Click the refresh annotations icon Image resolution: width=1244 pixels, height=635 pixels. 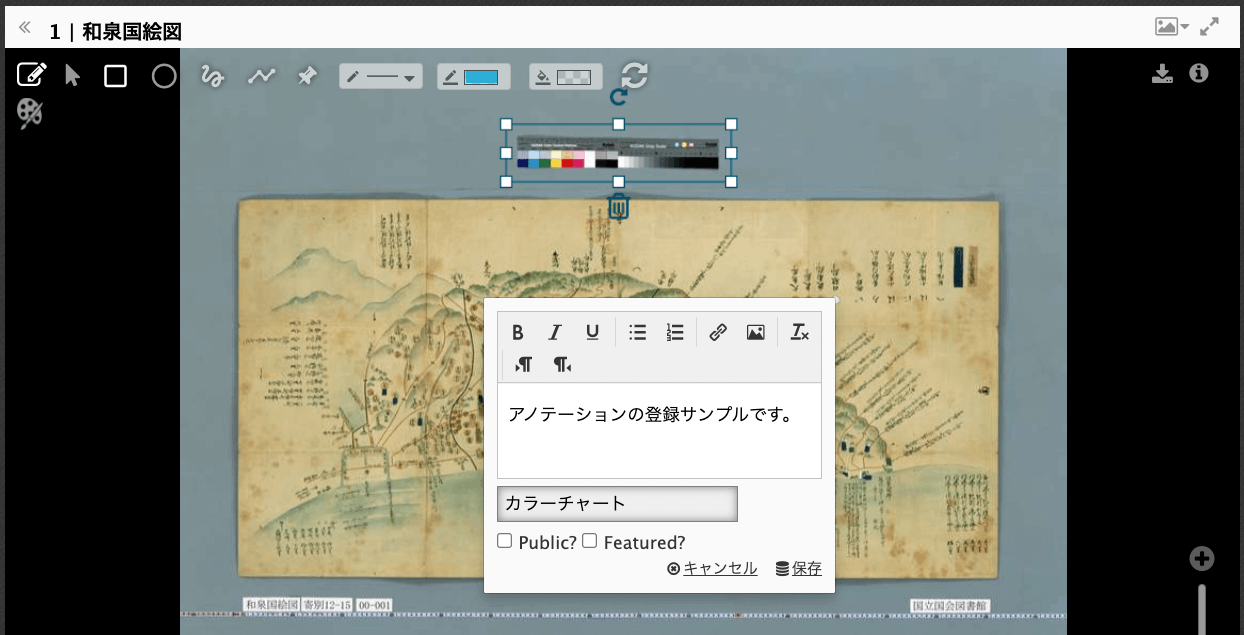(635, 76)
